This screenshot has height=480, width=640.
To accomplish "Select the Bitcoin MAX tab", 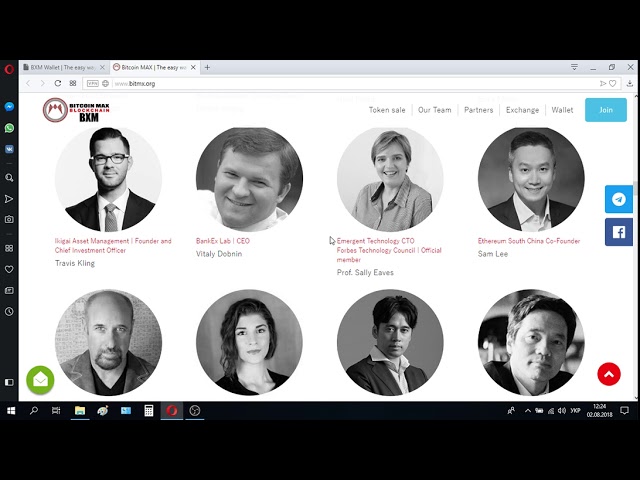I will click(x=150, y=67).
